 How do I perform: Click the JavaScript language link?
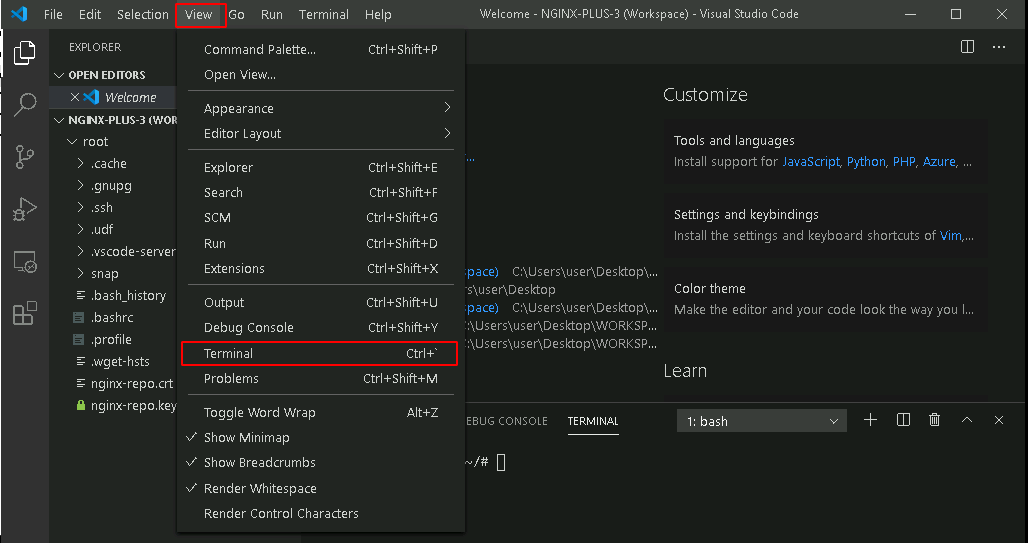pyautogui.click(x=810, y=161)
